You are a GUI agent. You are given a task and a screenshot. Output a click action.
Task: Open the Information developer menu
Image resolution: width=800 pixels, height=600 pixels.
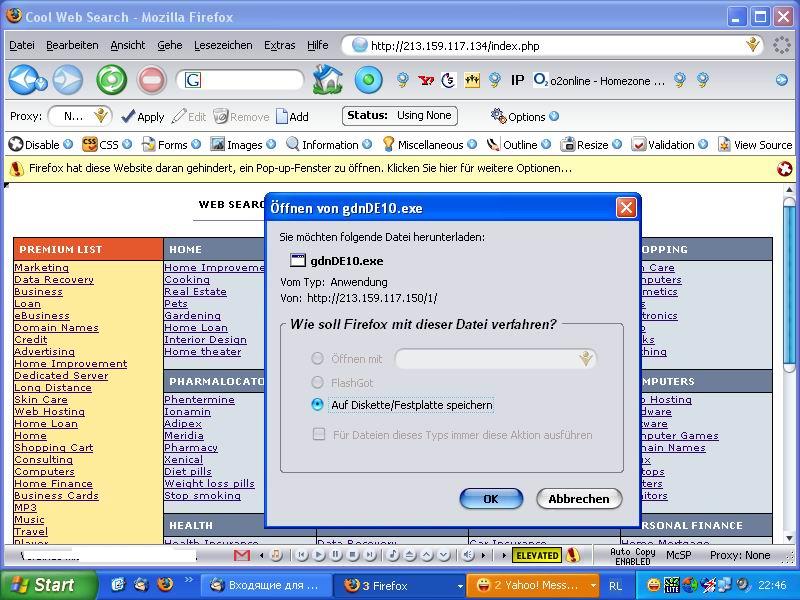pyautogui.click(x=329, y=145)
